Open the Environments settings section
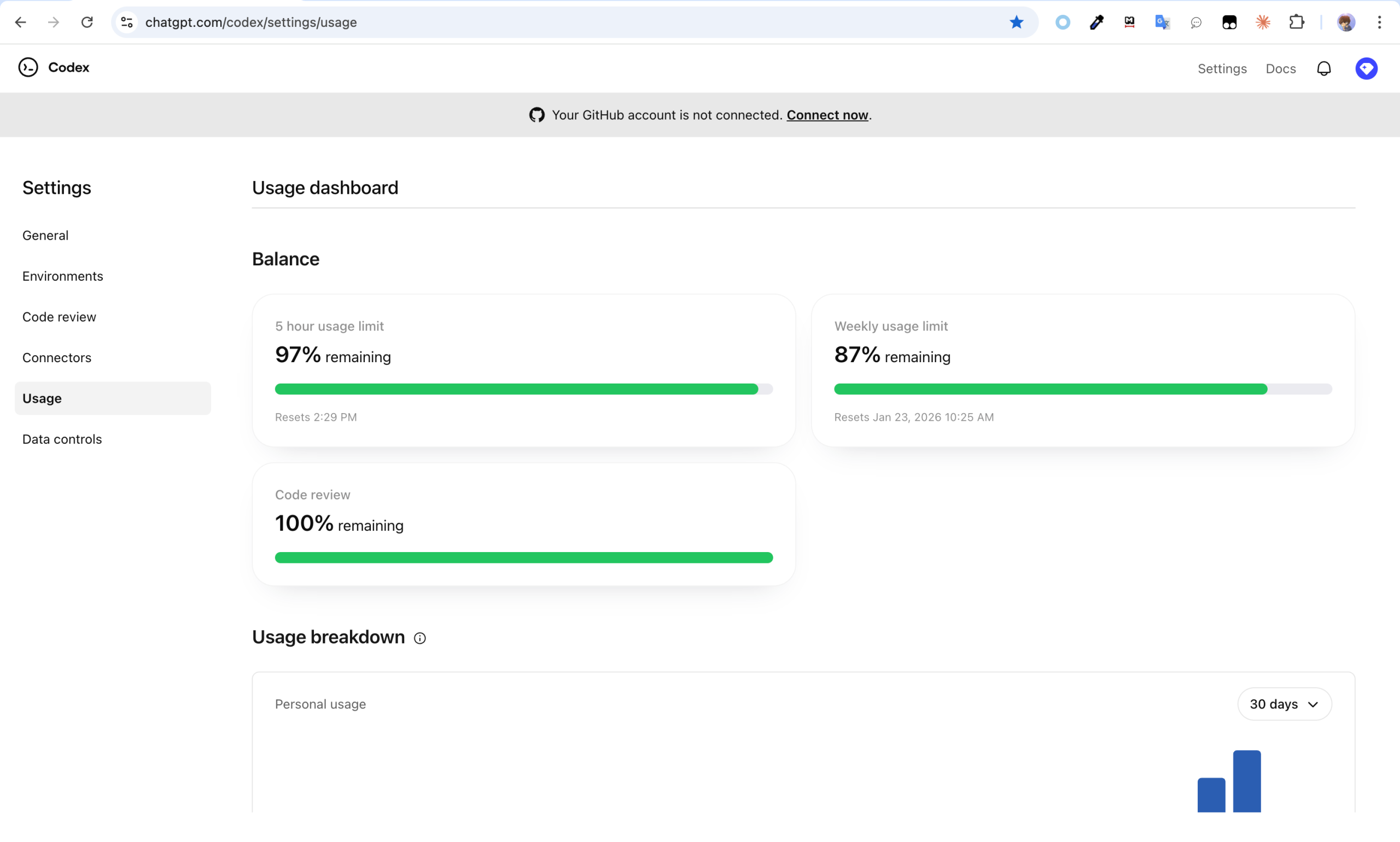The width and height of the screenshot is (1400, 842). pos(62,276)
